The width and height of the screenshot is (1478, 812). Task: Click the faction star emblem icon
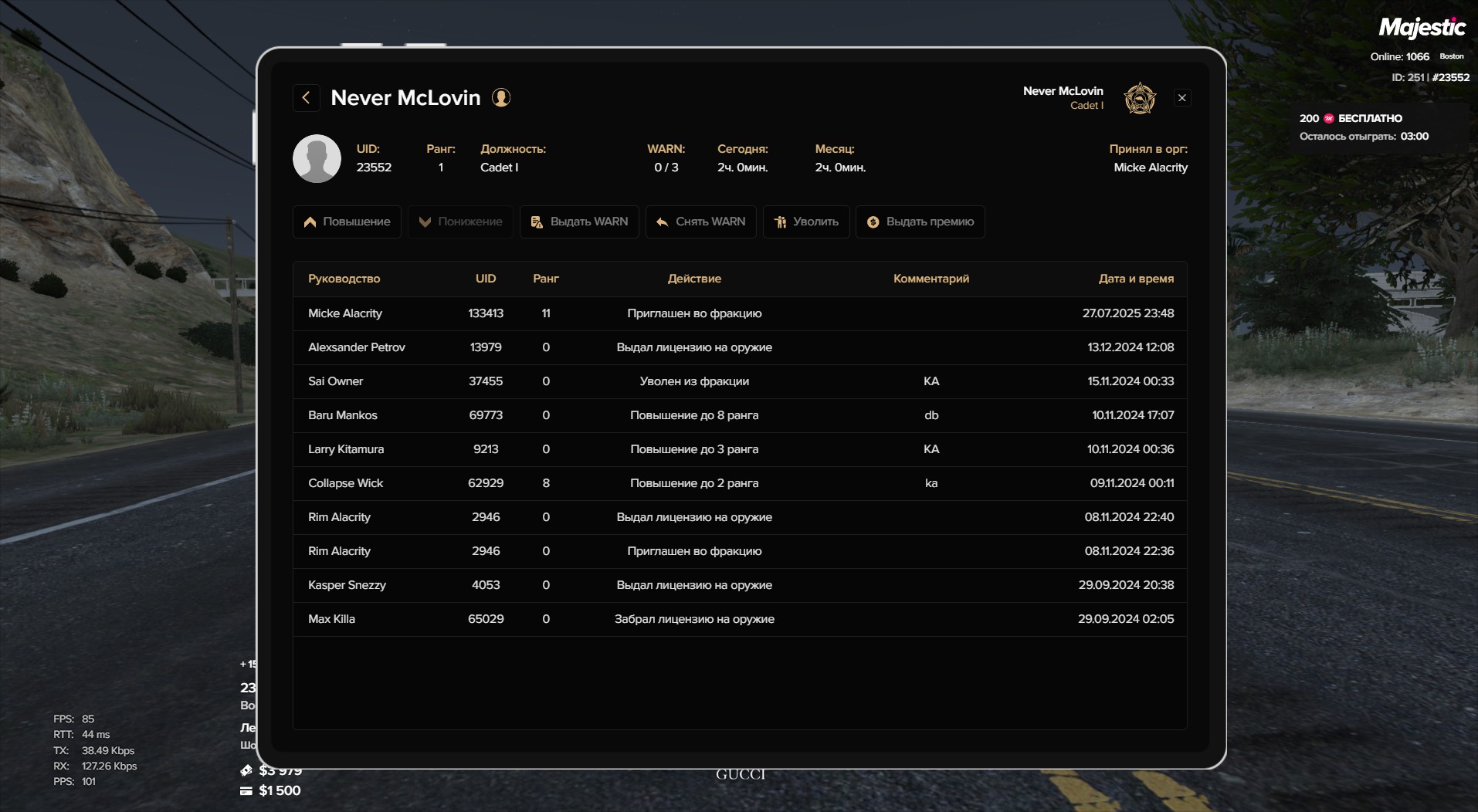tap(1140, 99)
